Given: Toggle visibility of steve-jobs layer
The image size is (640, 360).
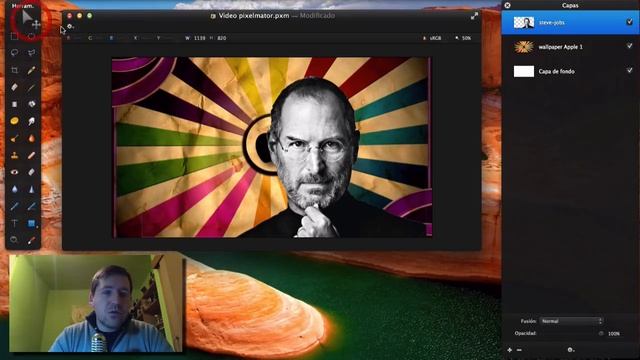Looking at the screenshot, I should pyautogui.click(x=629, y=22).
